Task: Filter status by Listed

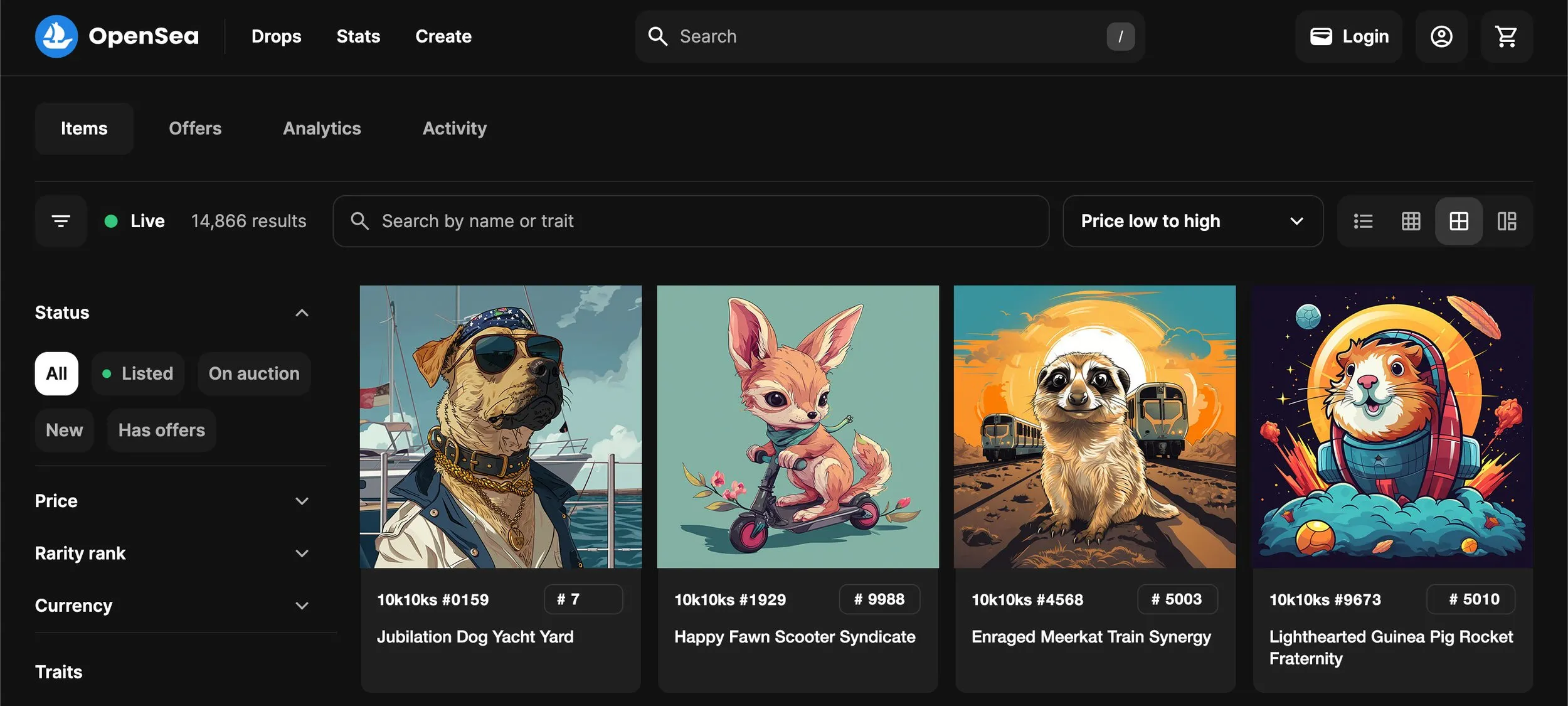Action: 138,373
